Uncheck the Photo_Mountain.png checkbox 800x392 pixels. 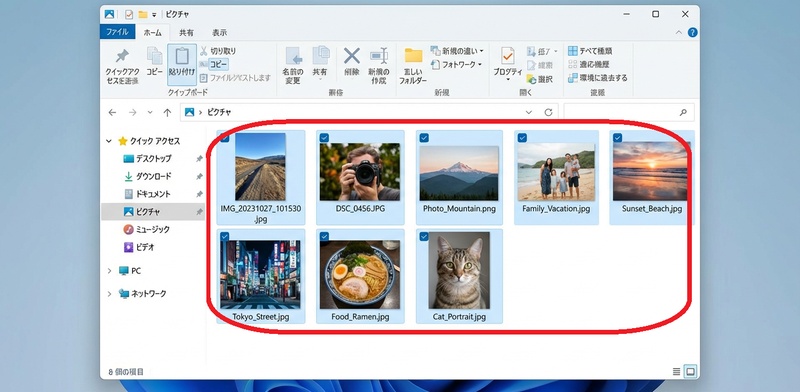point(423,137)
